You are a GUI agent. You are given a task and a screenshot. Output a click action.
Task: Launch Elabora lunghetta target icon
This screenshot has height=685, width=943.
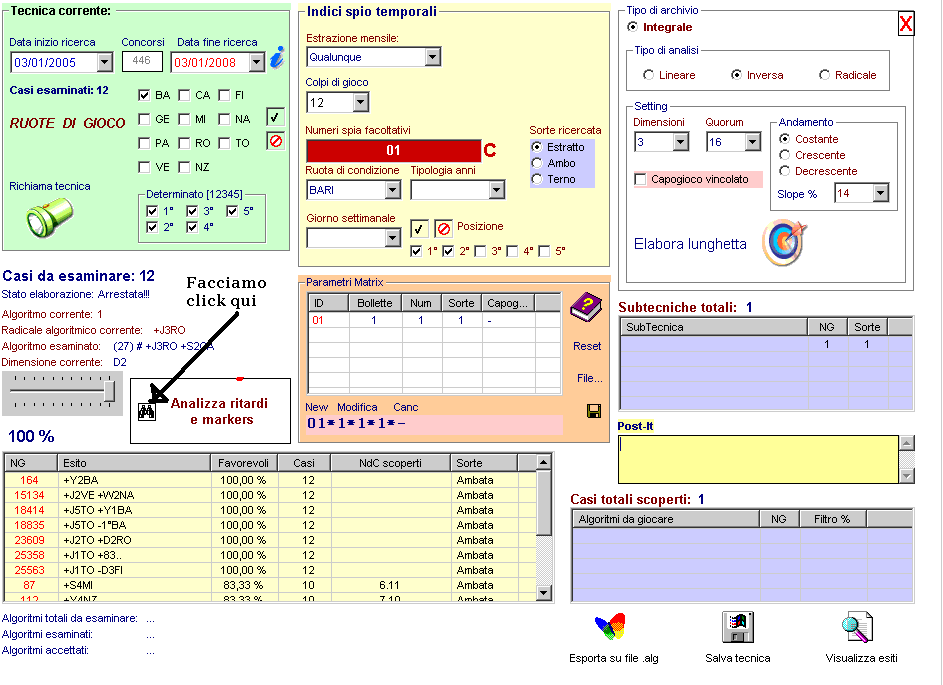(x=784, y=243)
